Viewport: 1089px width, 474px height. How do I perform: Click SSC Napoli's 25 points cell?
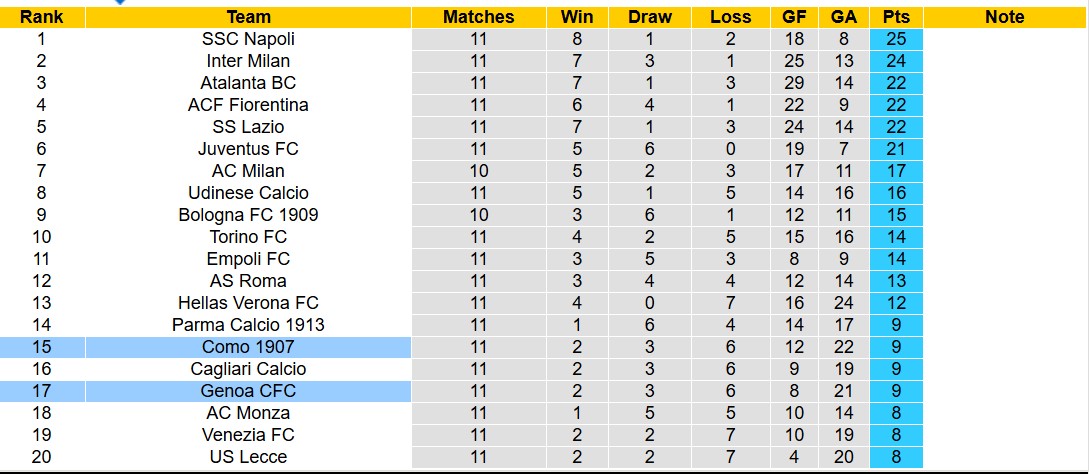[x=896, y=39]
